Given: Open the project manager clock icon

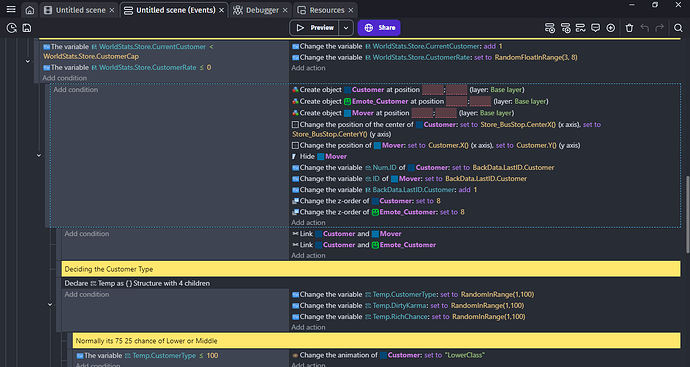Looking at the screenshot, I should (x=11, y=28).
